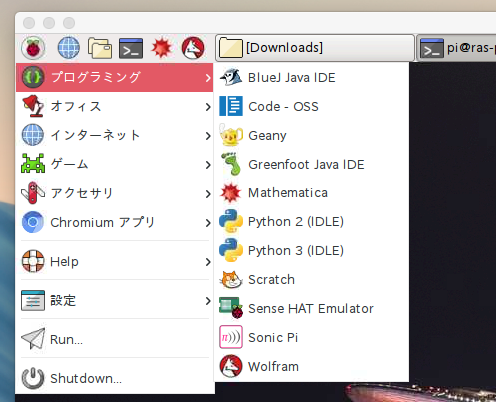Choose the Run... menu entry

(114, 340)
